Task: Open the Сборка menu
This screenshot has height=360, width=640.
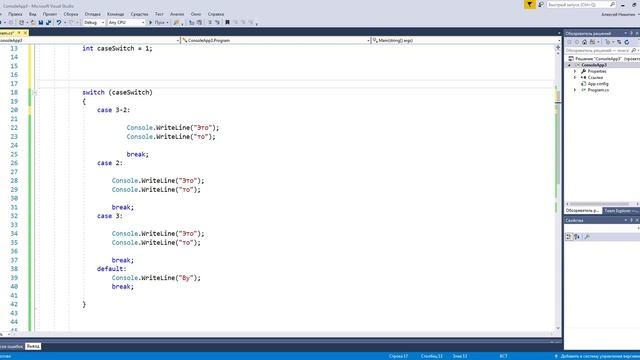Action: 71,14
